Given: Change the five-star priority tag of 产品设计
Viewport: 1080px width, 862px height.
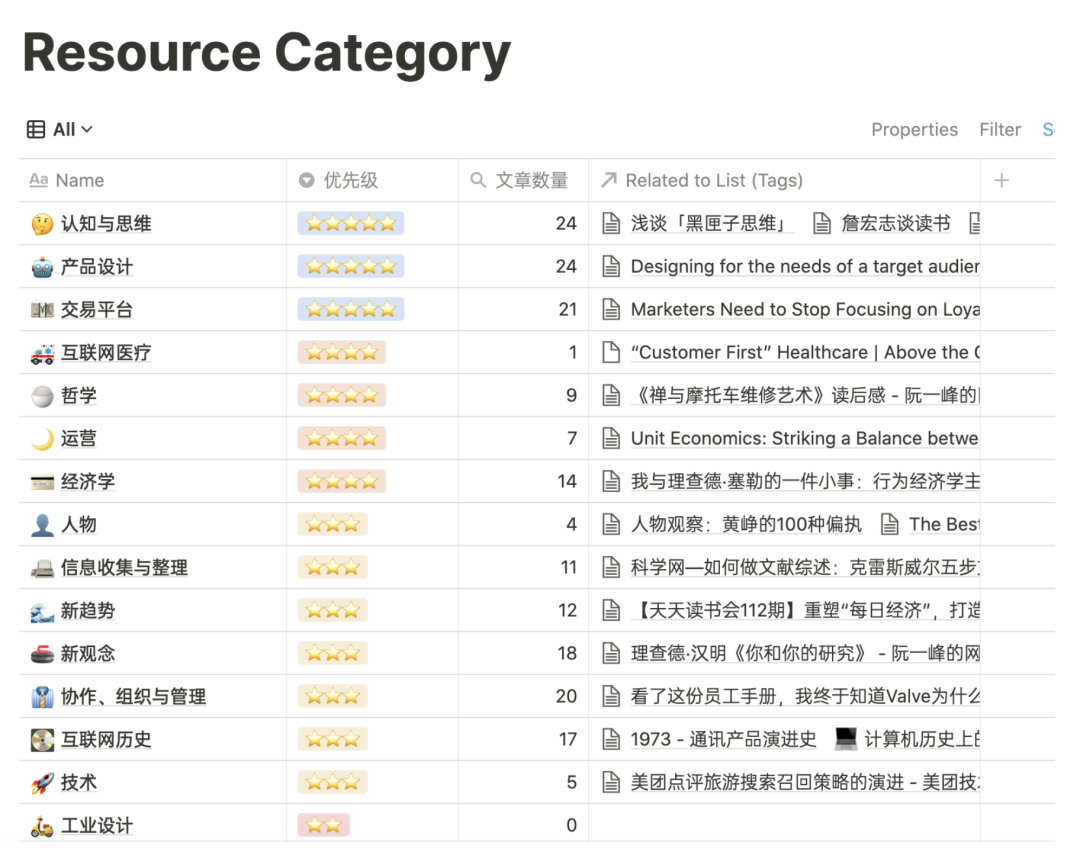Looking at the screenshot, I should (x=351, y=266).
